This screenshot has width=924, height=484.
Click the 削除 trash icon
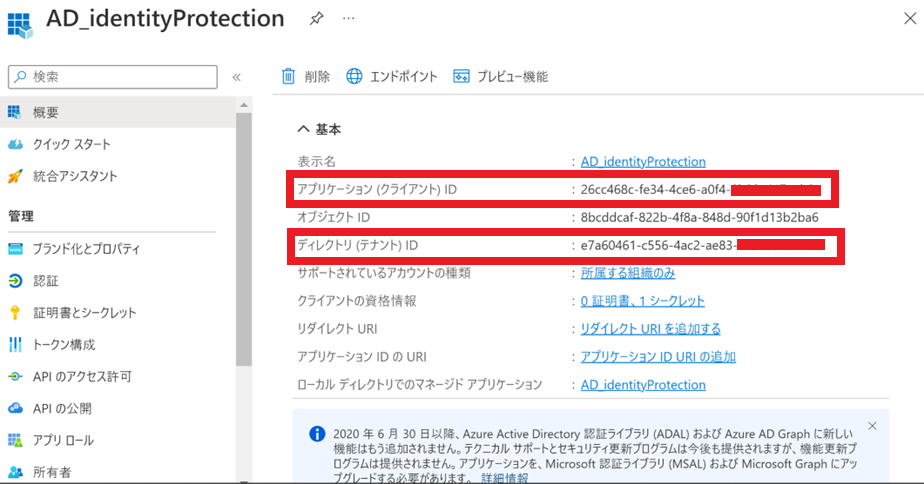click(288, 76)
